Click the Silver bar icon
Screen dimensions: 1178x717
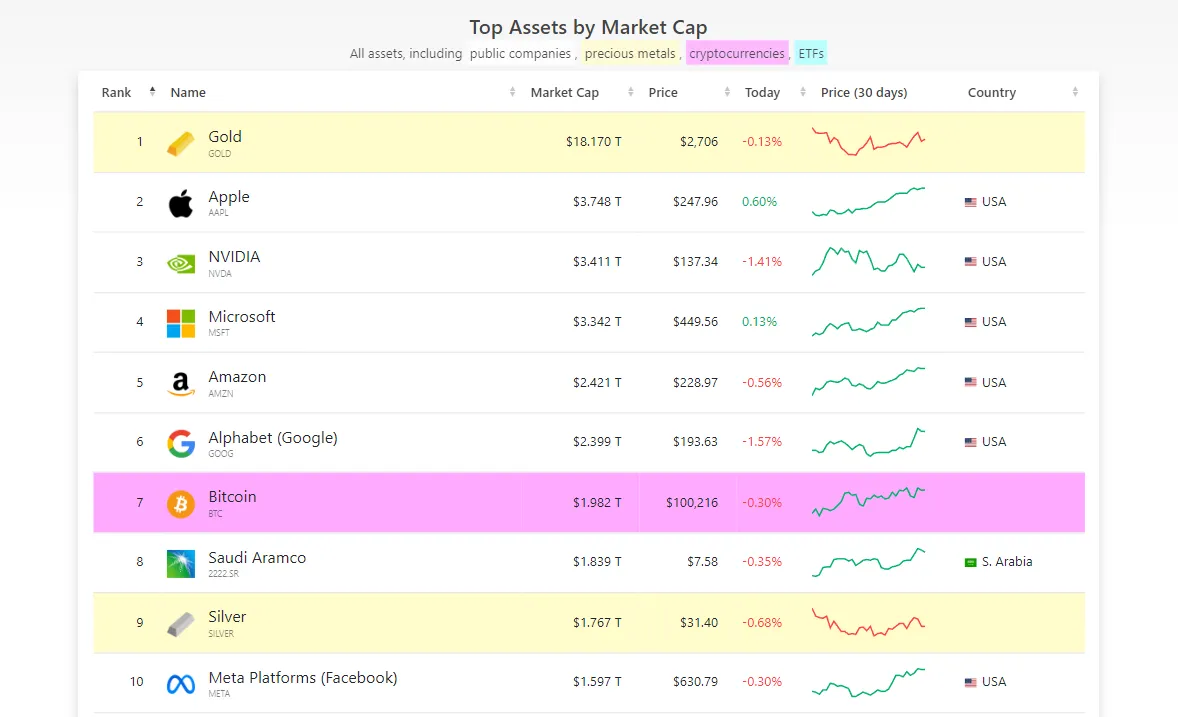pyautogui.click(x=181, y=624)
